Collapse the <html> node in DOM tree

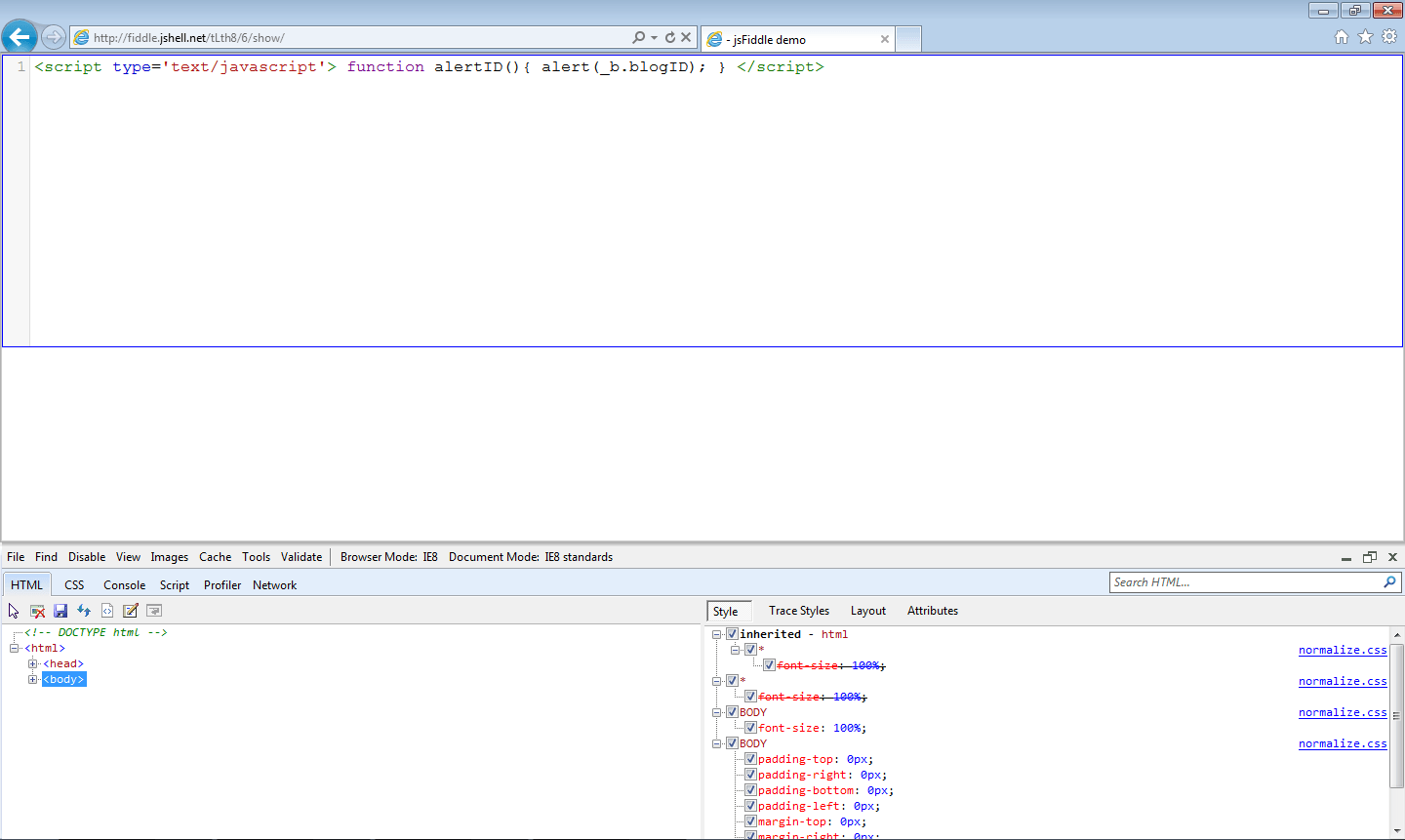15,648
